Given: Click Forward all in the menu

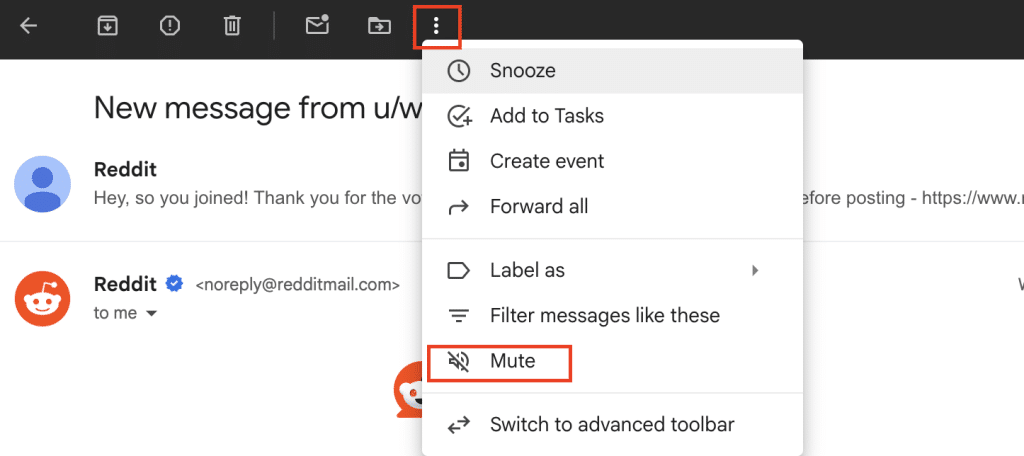Looking at the screenshot, I should 538,207.
